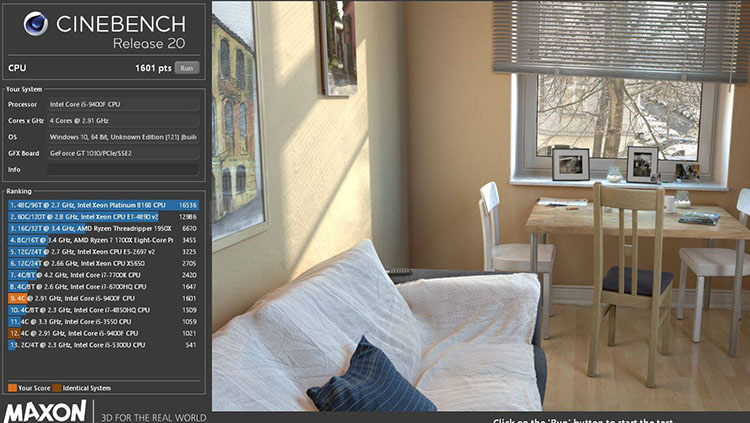Click the CPU label in score panel

coord(17,68)
